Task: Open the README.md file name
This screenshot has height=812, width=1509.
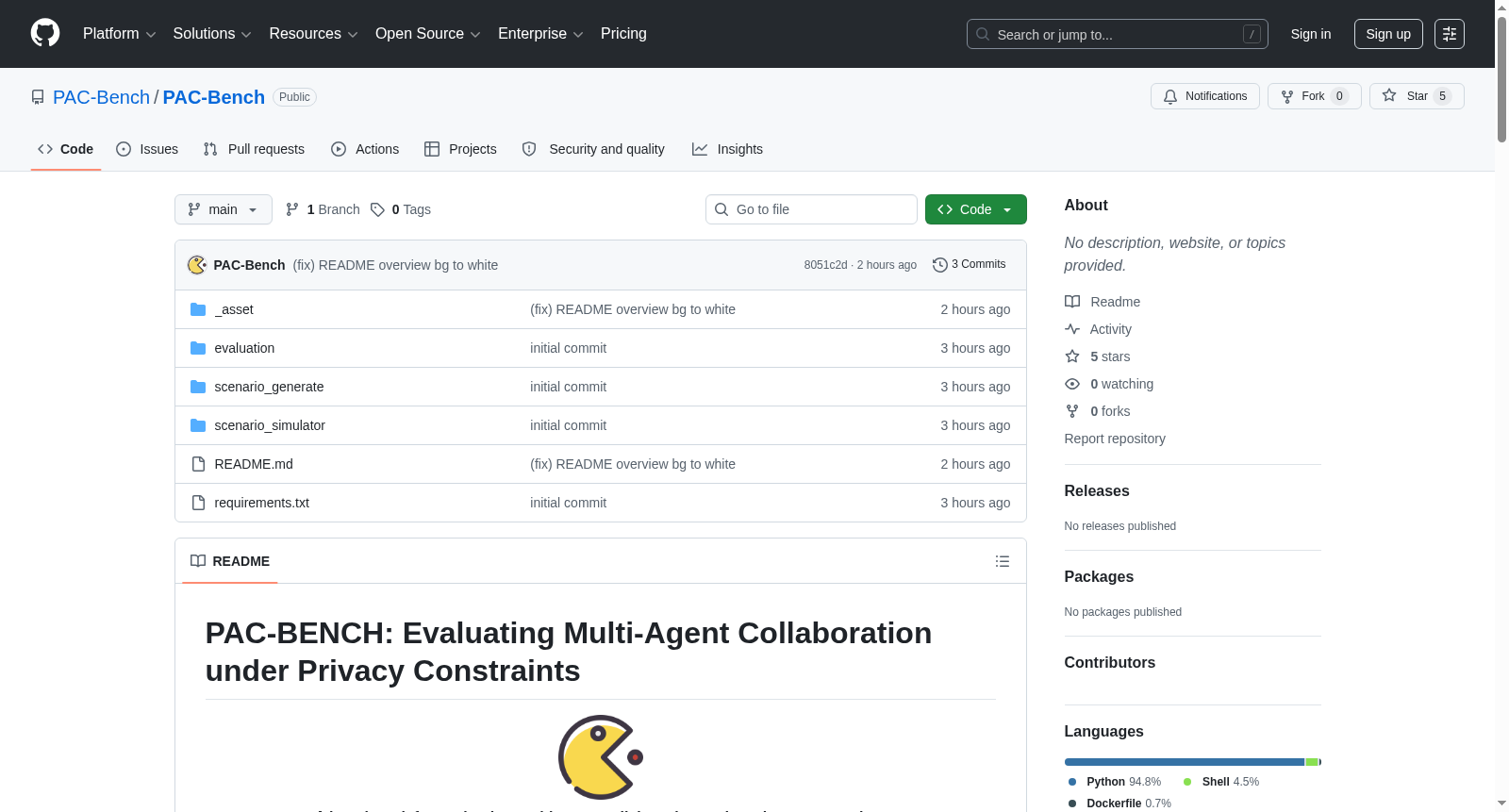Action: click(x=254, y=464)
